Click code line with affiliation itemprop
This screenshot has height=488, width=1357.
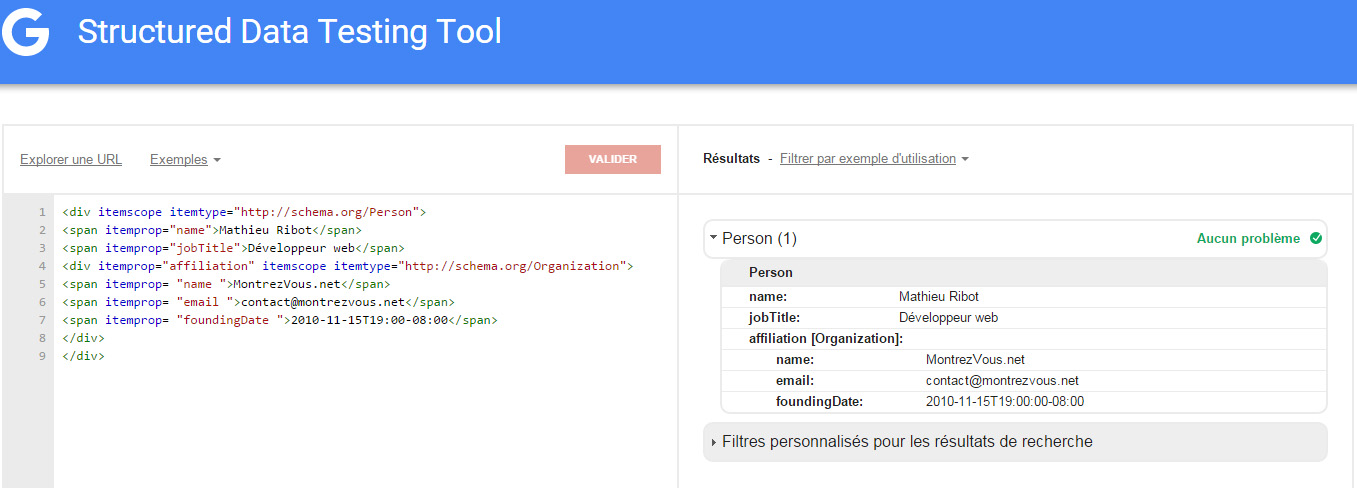point(349,266)
